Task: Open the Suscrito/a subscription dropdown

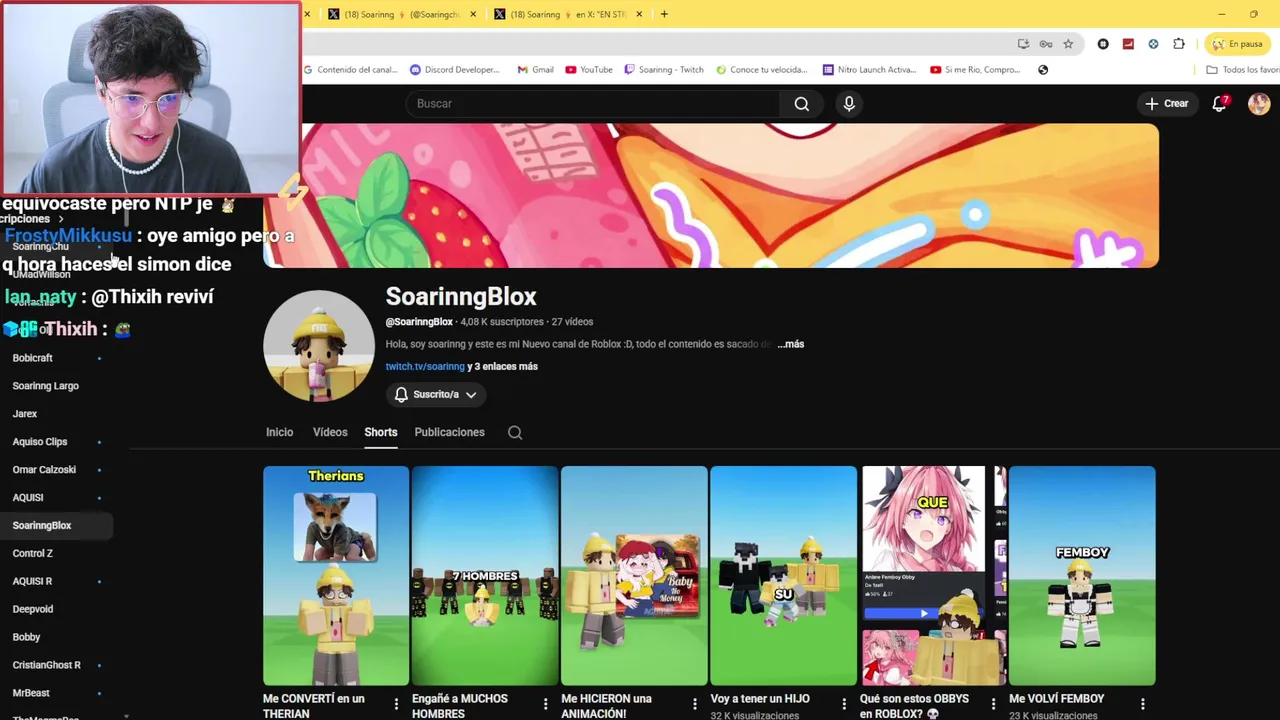Action: click(x=436, y=395)
